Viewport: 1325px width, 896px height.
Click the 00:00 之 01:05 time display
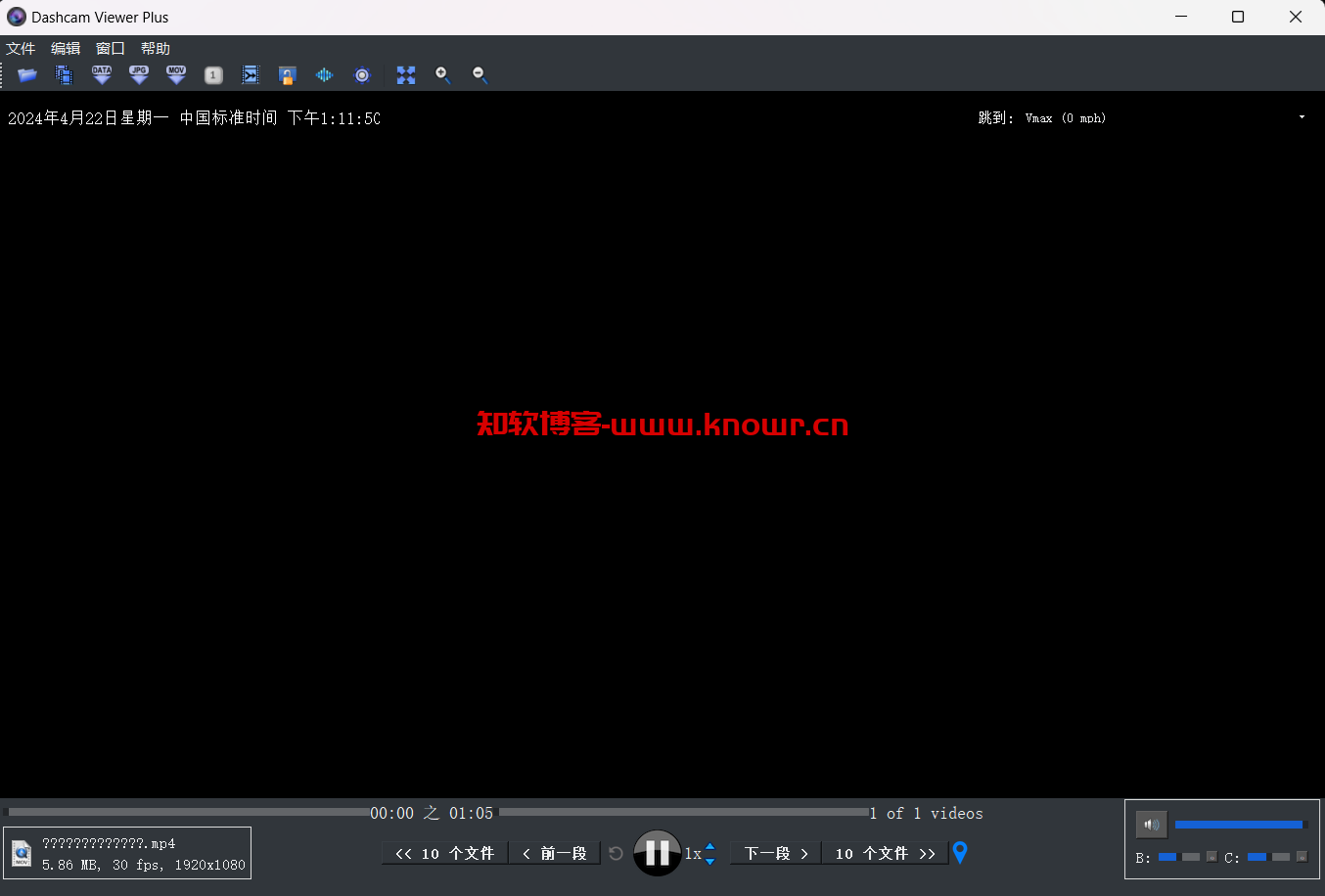(432, 813)
